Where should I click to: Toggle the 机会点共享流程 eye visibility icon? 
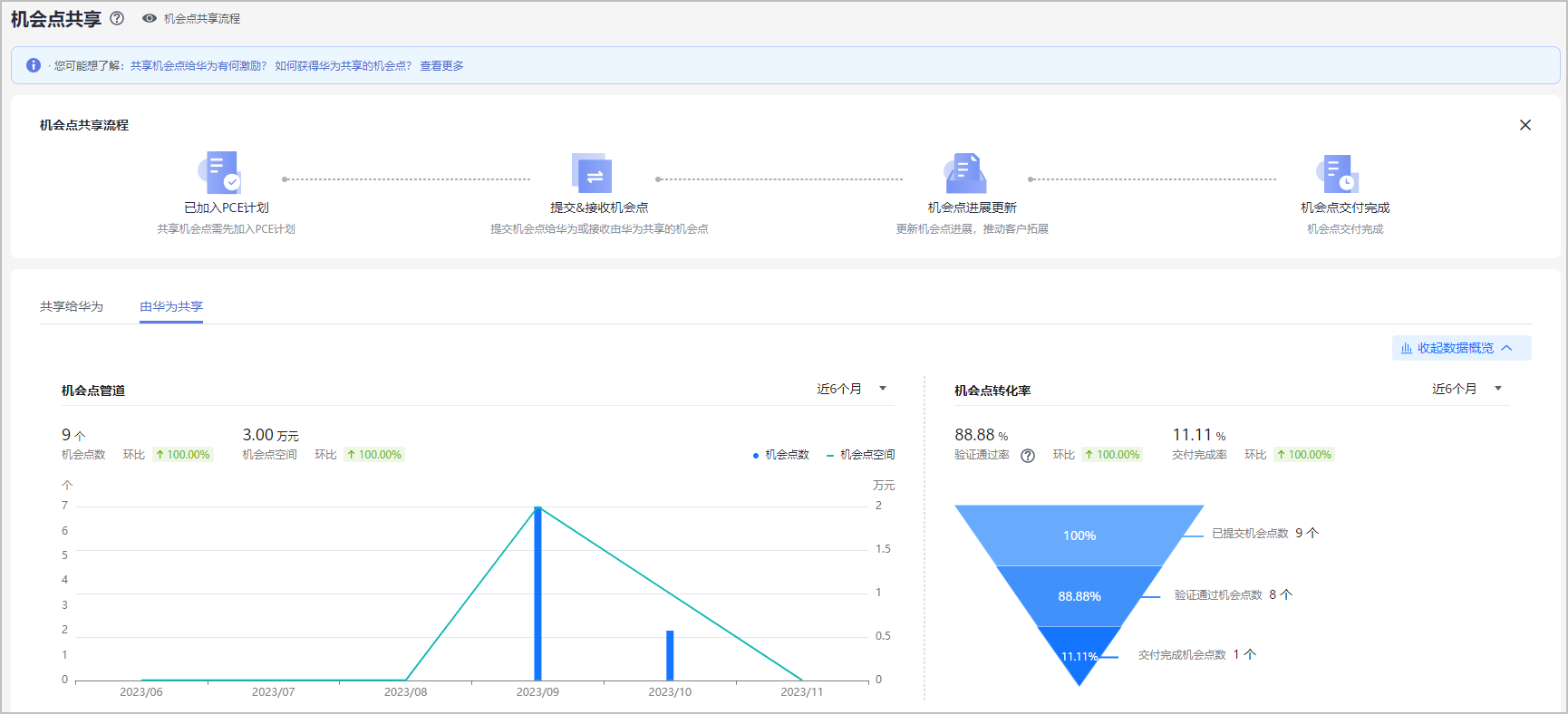coord(150,18)
